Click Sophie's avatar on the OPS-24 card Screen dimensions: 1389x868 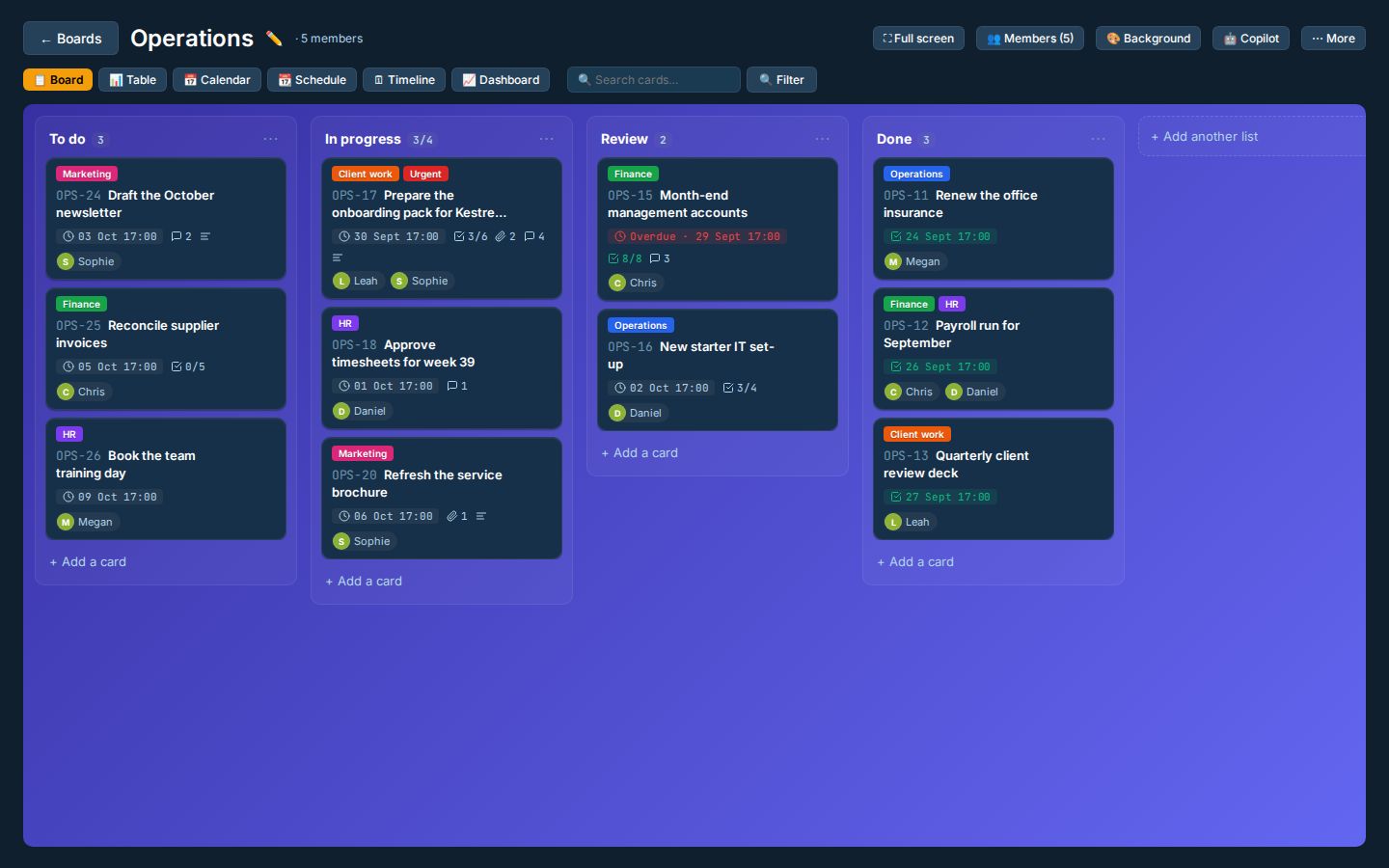coord(66,261)
